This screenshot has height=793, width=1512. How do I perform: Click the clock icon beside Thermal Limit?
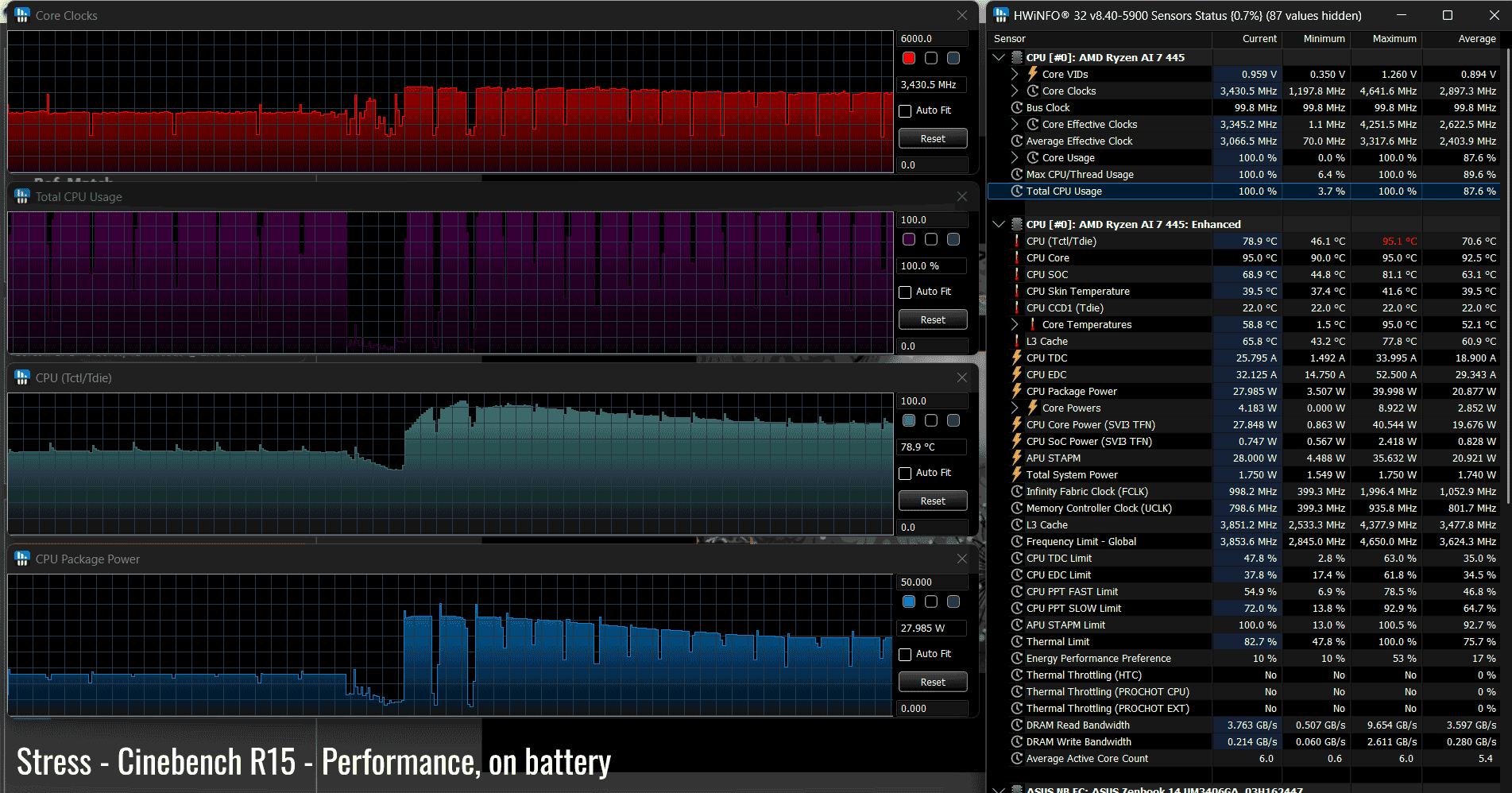click(x=1017, y=641)
